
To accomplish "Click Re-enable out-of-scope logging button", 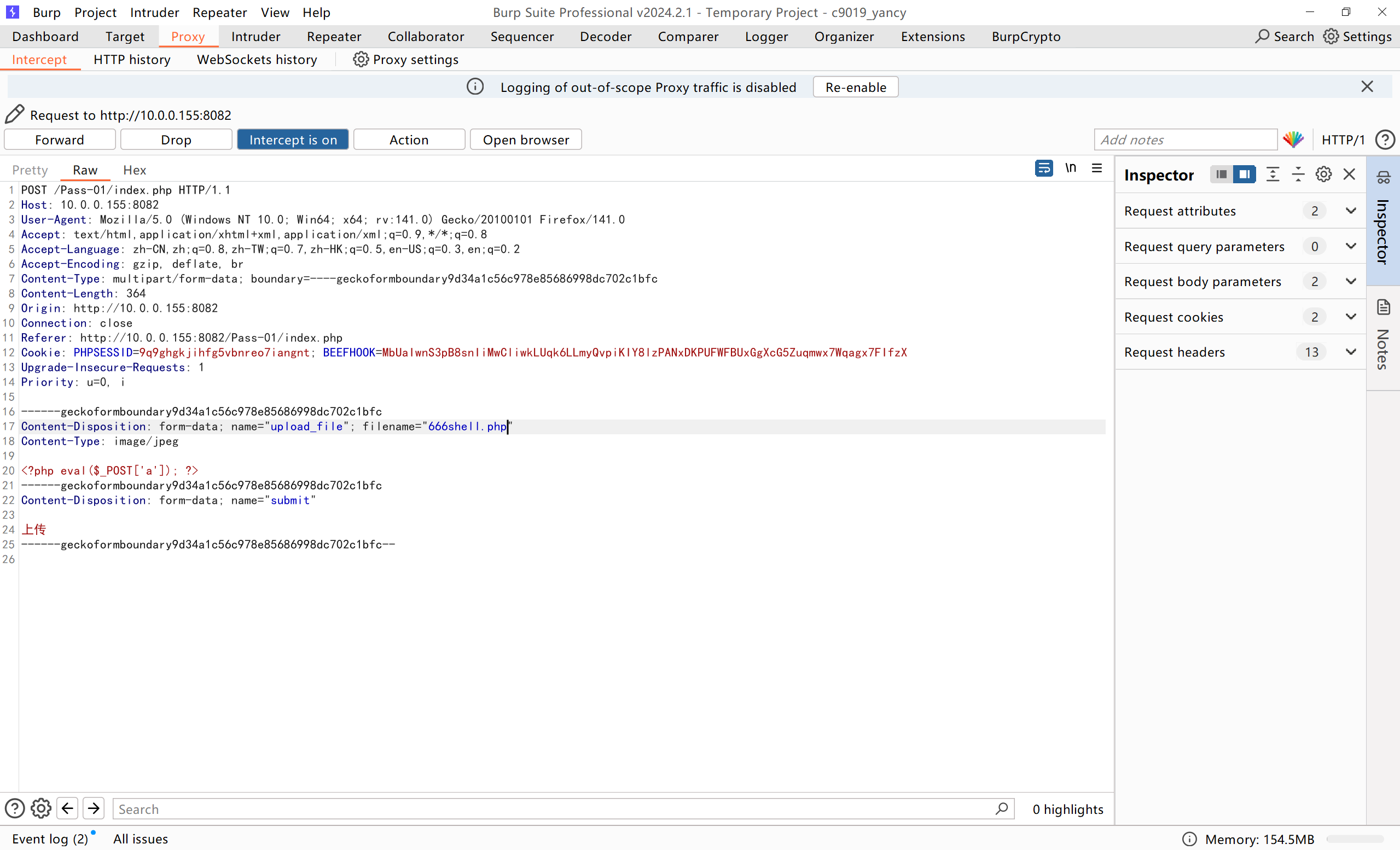I will 855,88.
